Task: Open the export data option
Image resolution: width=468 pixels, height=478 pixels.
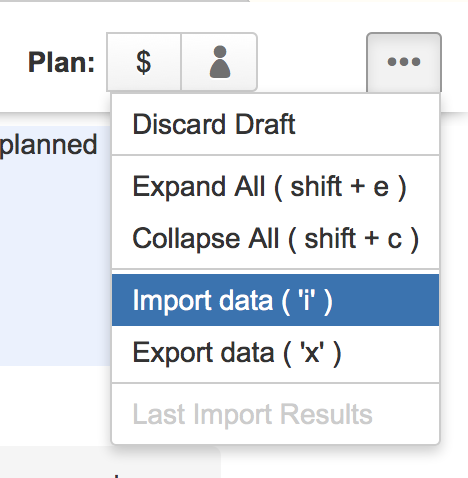Action: tap(275, 352)
